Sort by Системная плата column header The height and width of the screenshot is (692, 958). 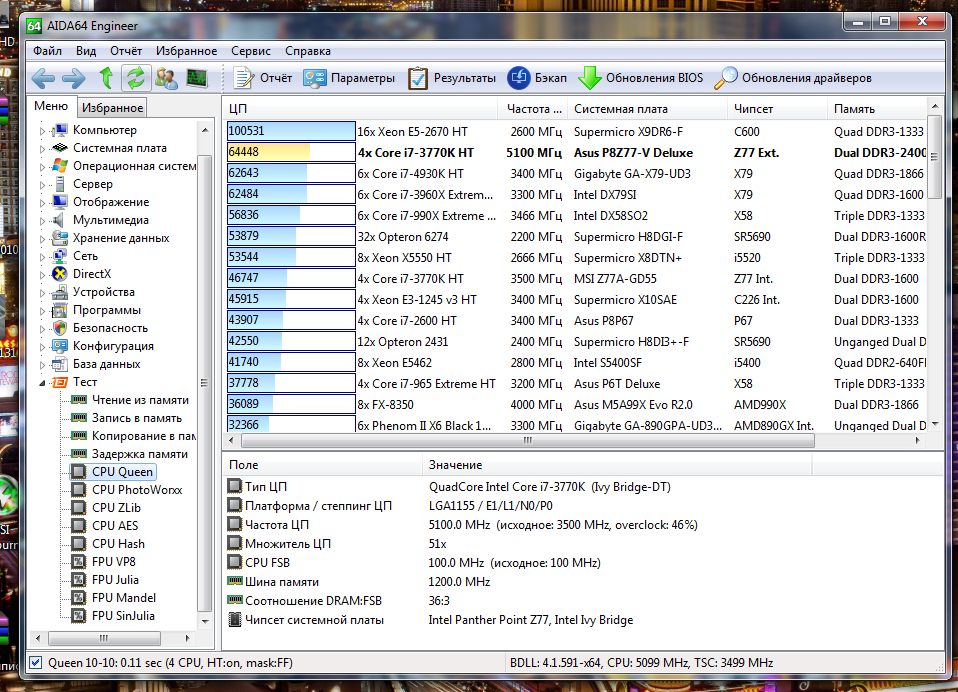(648, 109)
